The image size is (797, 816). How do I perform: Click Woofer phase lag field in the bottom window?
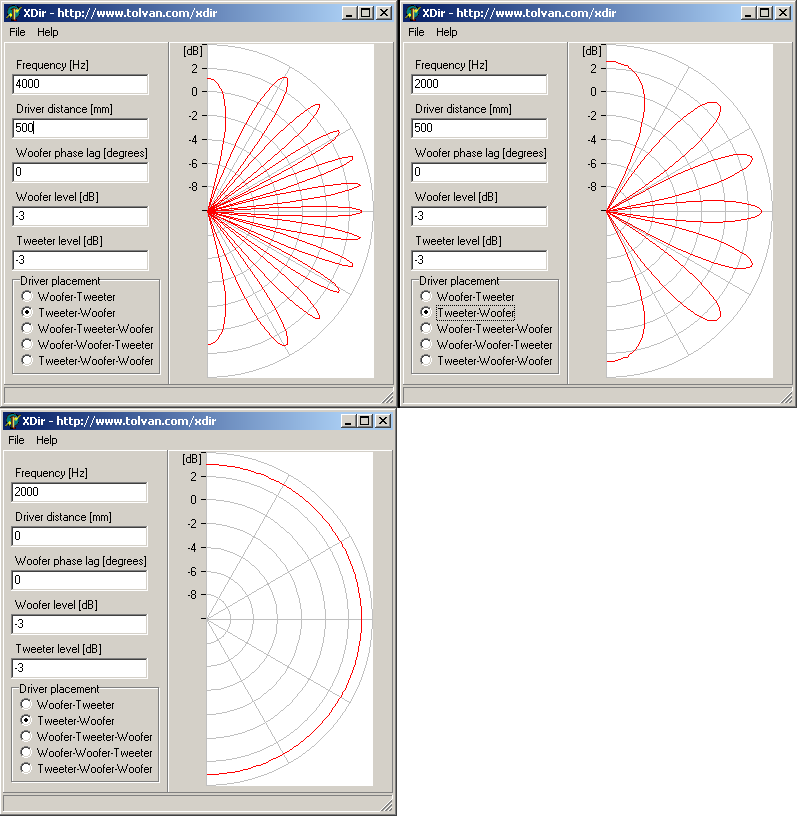tap(79, 580)
